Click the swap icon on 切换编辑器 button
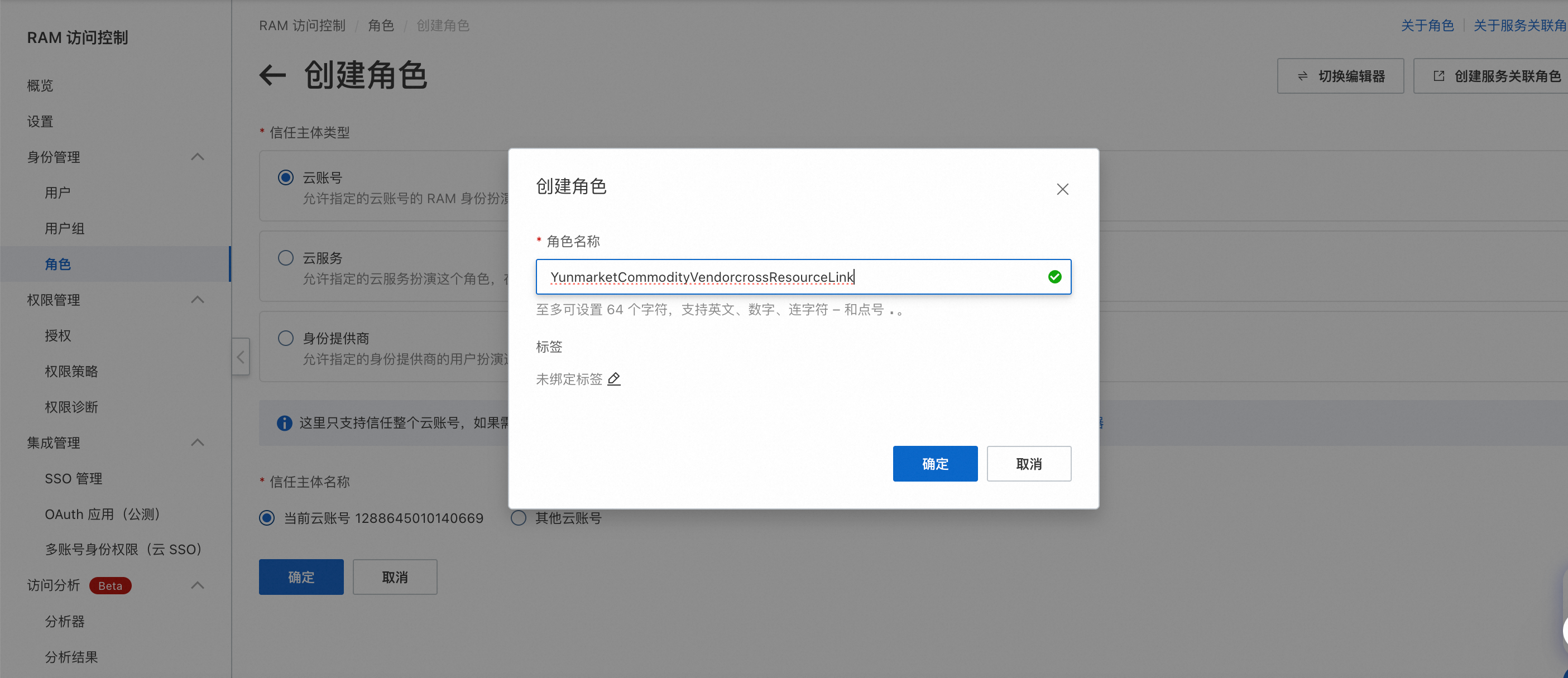This screenshot has width=1568, height=678. click(x=1303, y=76)
